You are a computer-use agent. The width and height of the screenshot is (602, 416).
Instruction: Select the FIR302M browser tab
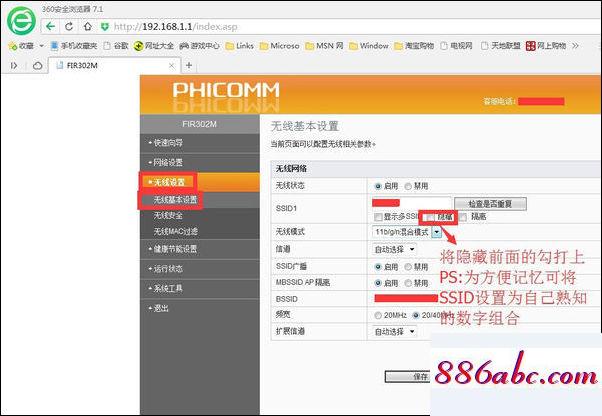[x=114, y=66]
